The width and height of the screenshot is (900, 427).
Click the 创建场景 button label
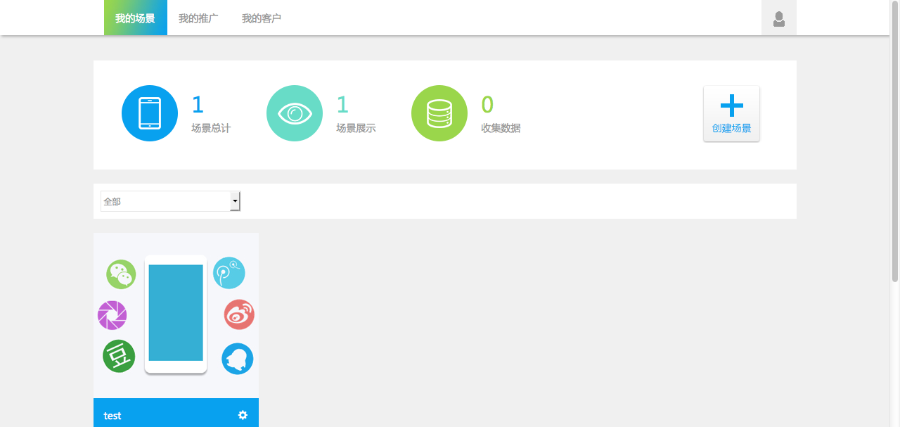click(x=731, y=129)
